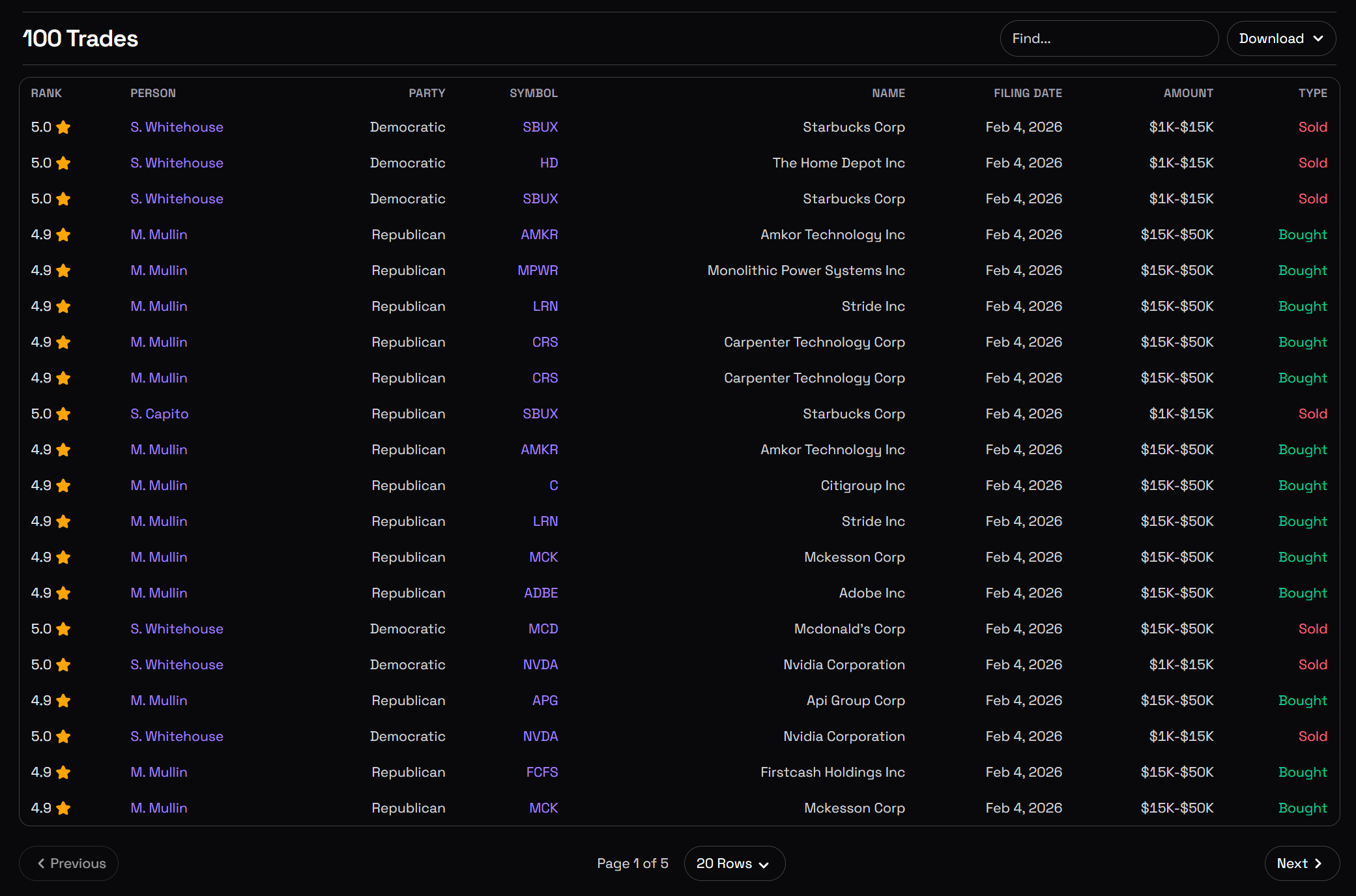
Task: Open the MCD symbol link
Action: click(x=543, y=629)
